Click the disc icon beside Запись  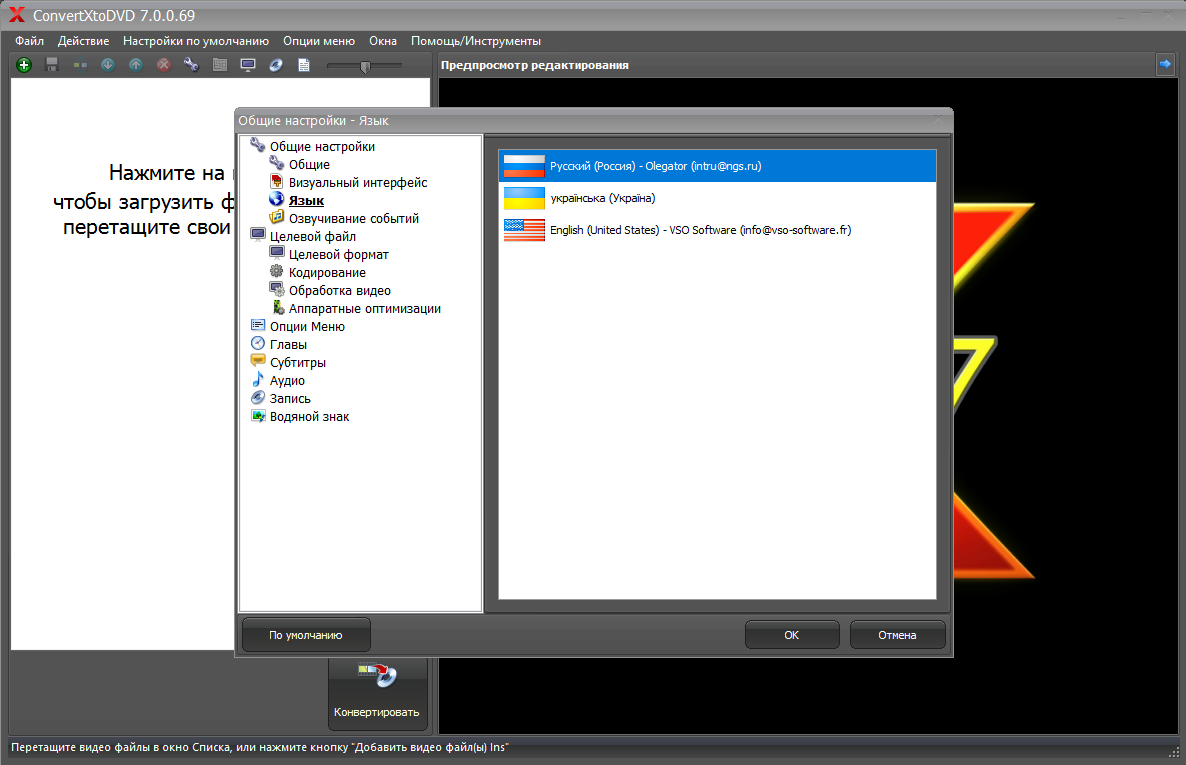click(x=258, y=397)
